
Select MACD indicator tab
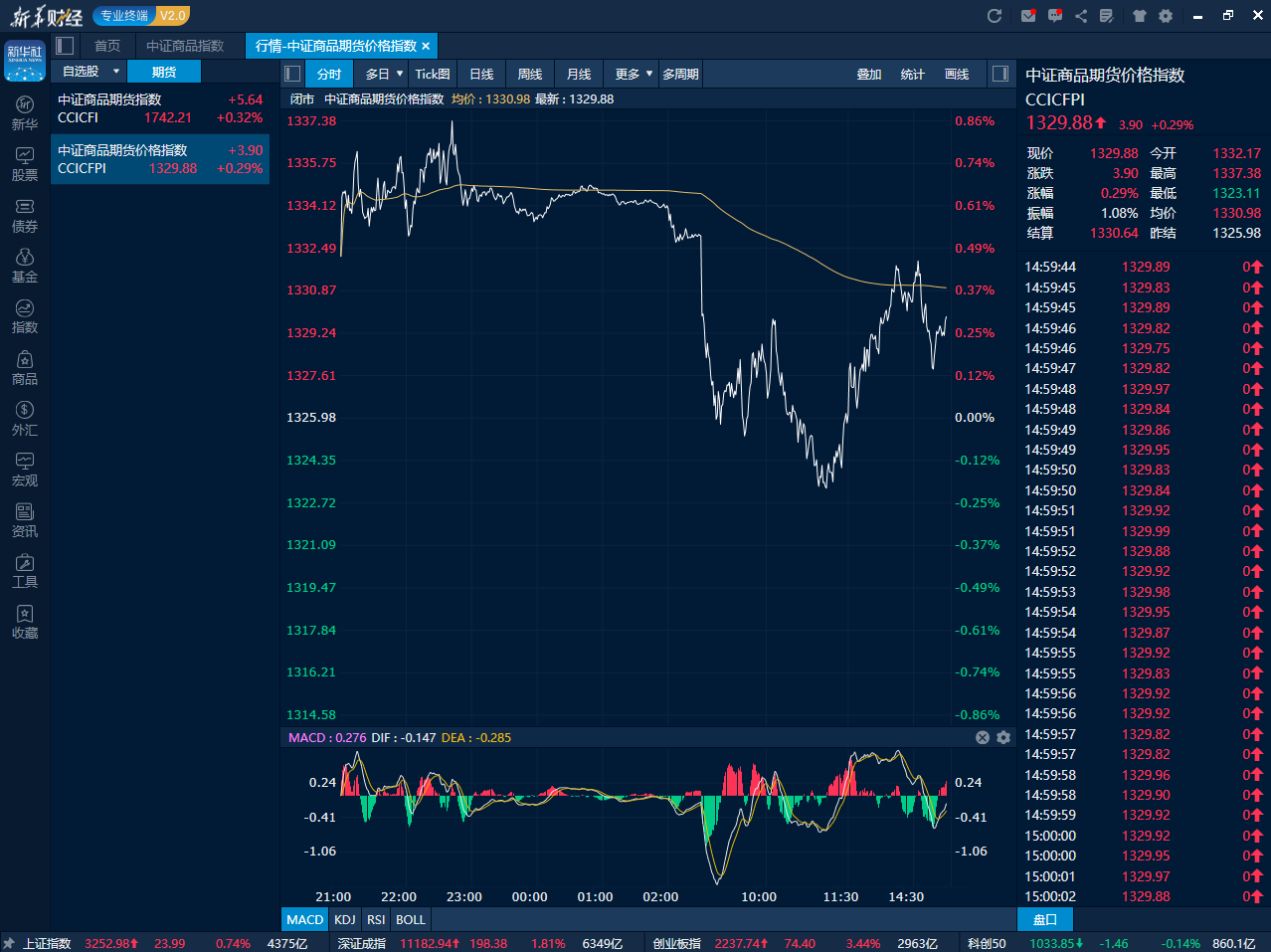coord(305,919)
